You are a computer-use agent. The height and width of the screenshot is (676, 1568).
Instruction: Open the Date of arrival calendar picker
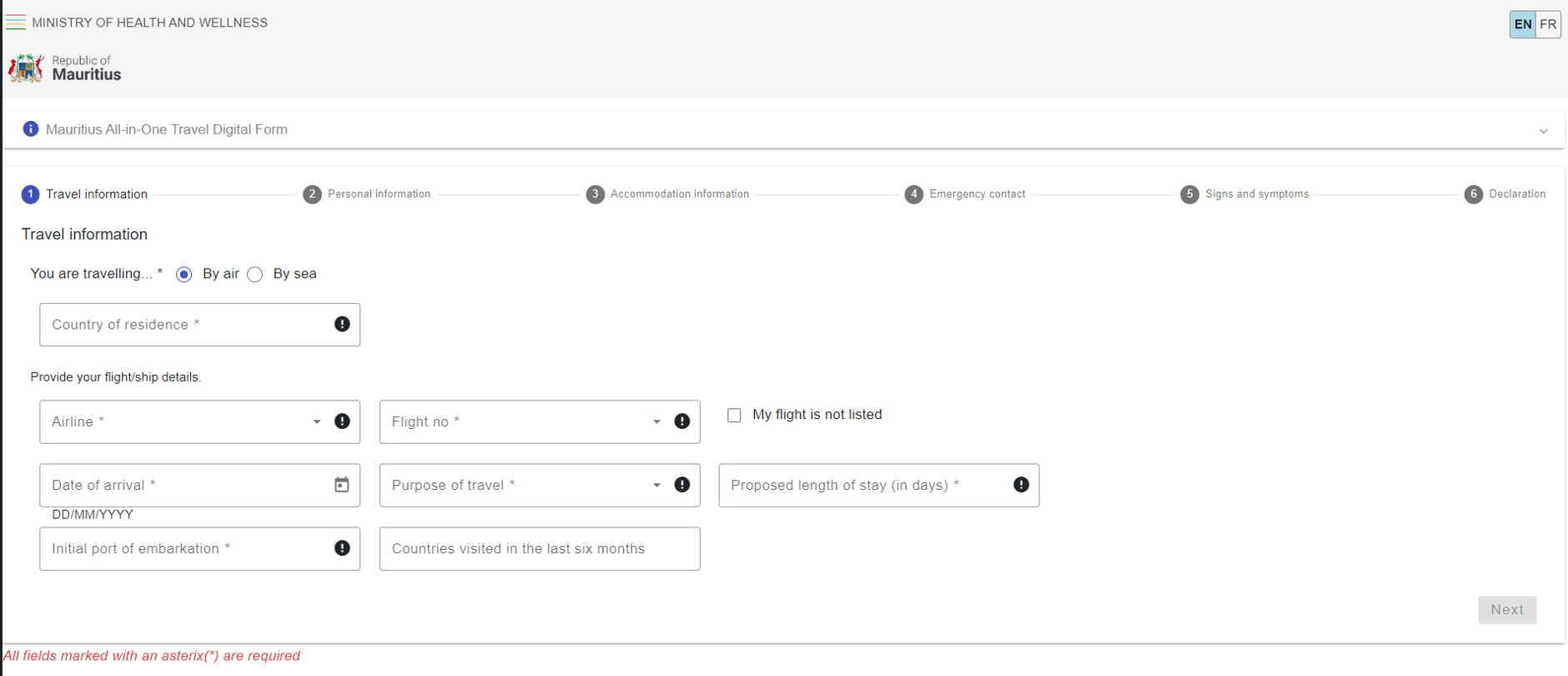(x=342, y=485)
